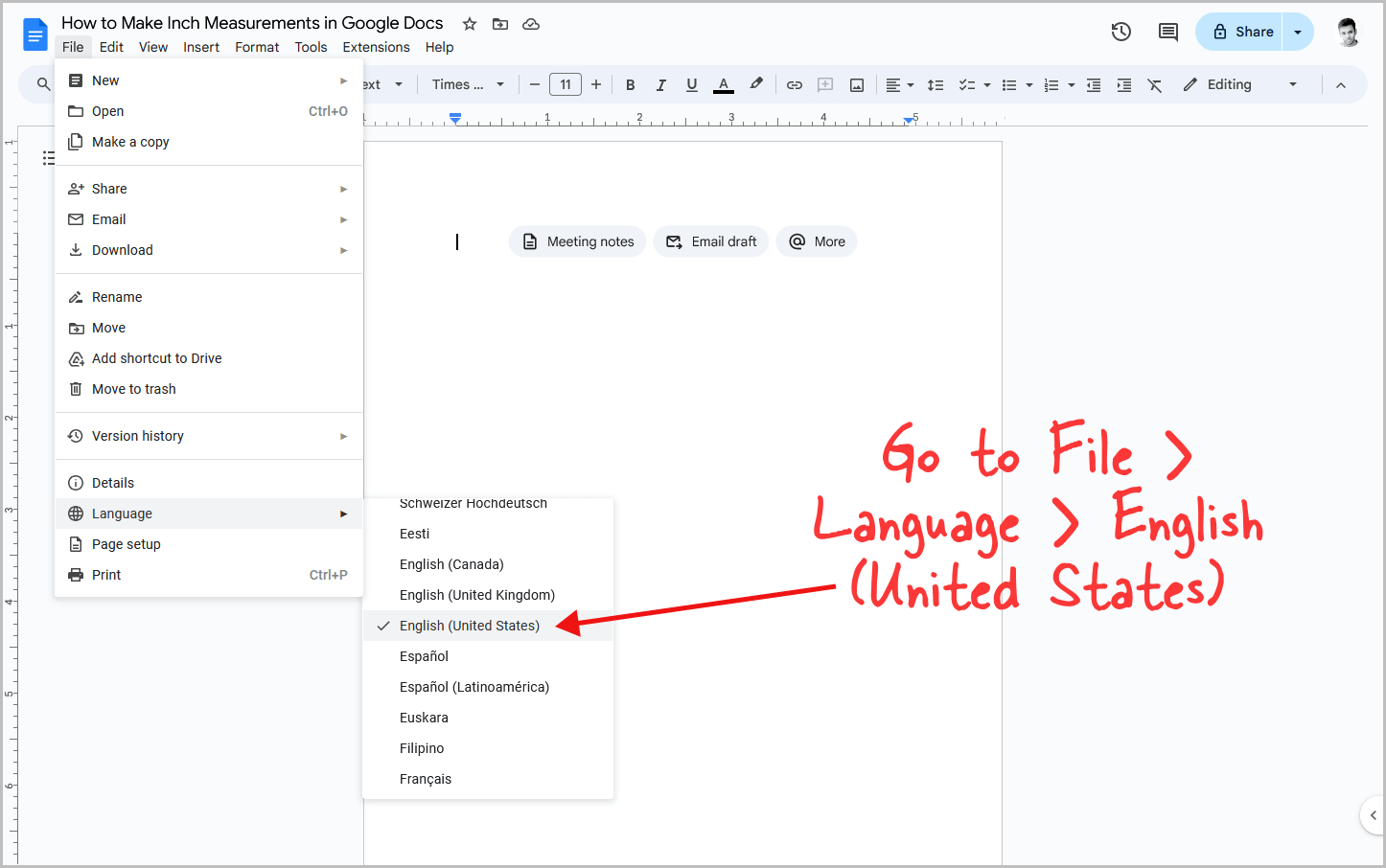Click the numbered list icon

[1051, 84]
